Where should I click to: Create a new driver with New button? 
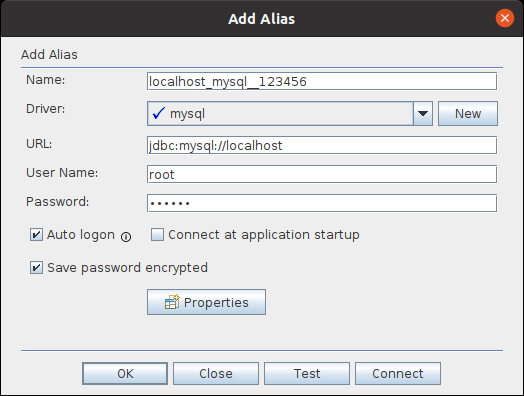[468, 114]
